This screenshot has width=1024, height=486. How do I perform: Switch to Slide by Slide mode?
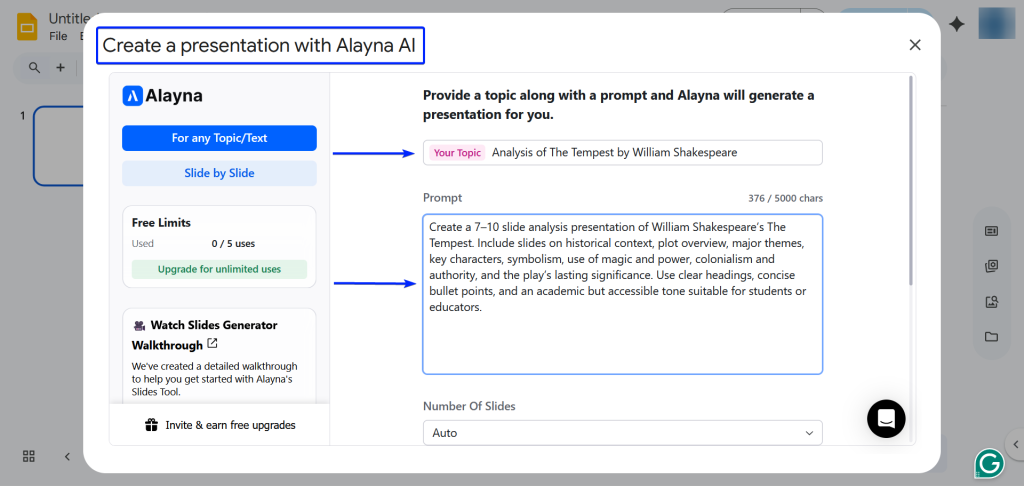tap(219, 173)
